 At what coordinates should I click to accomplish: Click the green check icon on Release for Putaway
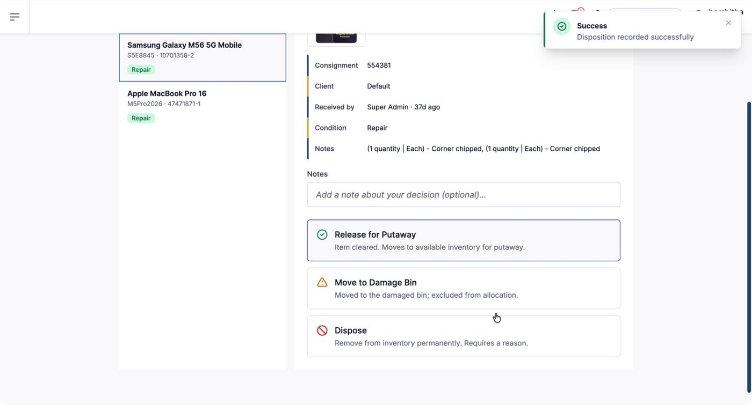322,235
